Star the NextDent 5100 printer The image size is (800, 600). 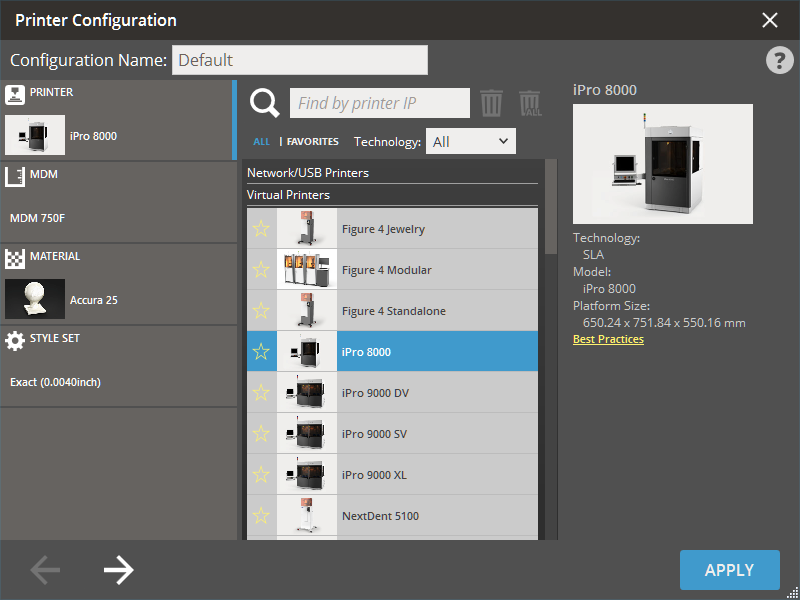261,515
